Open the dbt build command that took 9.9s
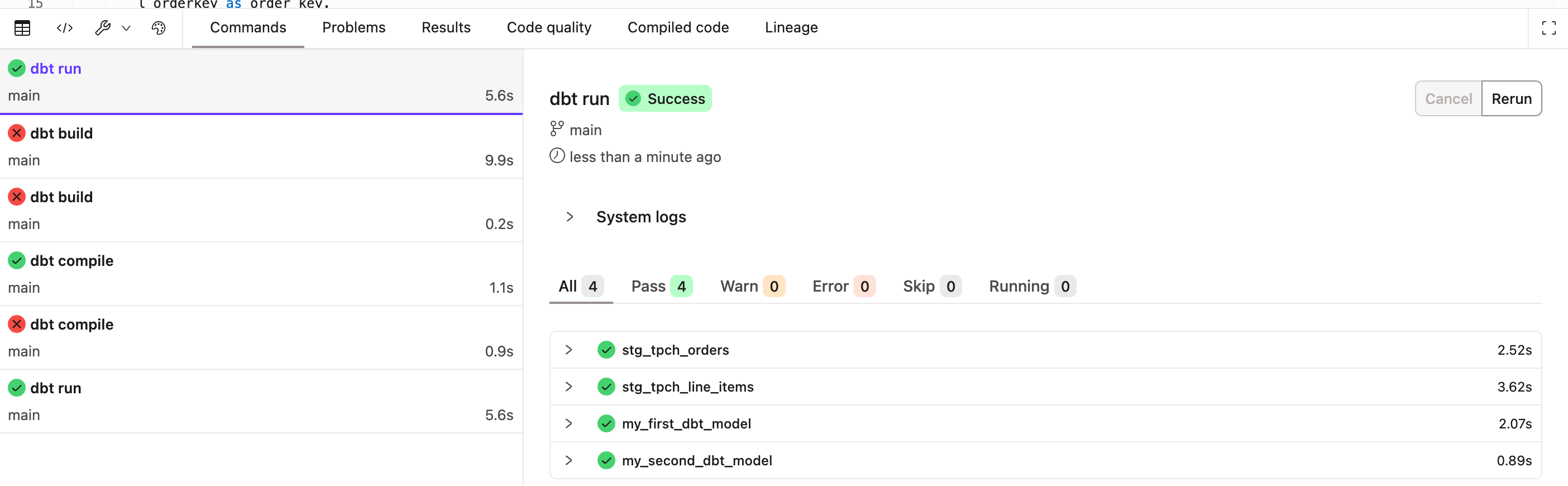 [261, 146]
